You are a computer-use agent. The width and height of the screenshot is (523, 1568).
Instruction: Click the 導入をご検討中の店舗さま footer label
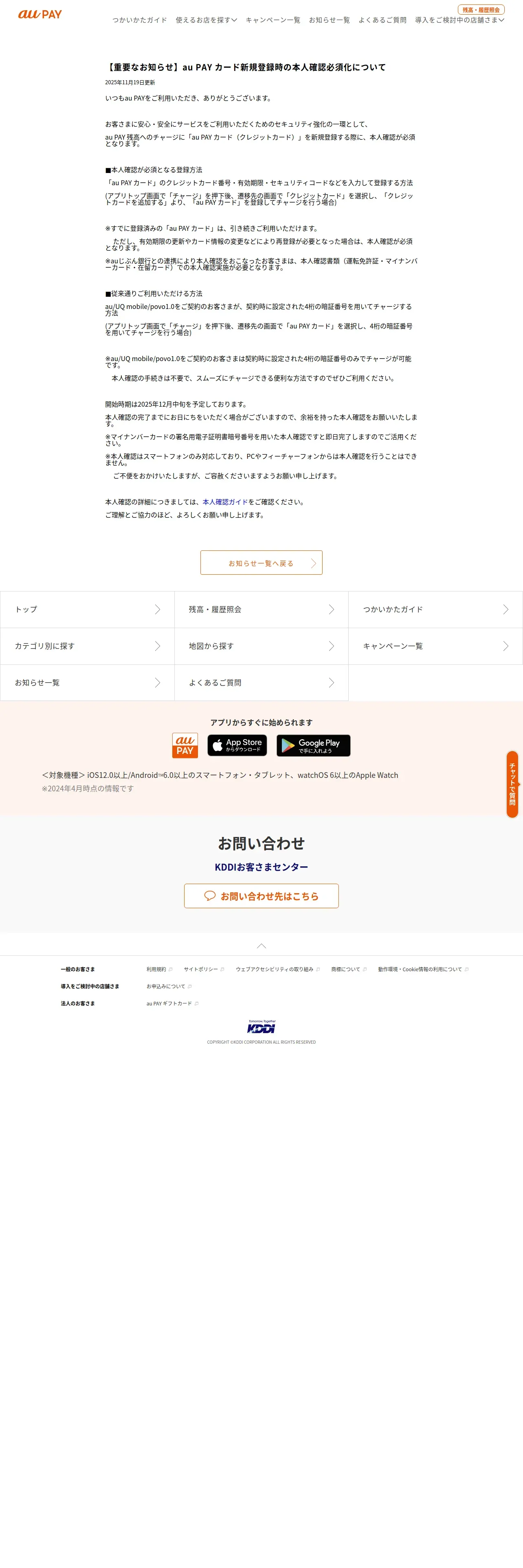pyautogui.click(x=90, y=986)
